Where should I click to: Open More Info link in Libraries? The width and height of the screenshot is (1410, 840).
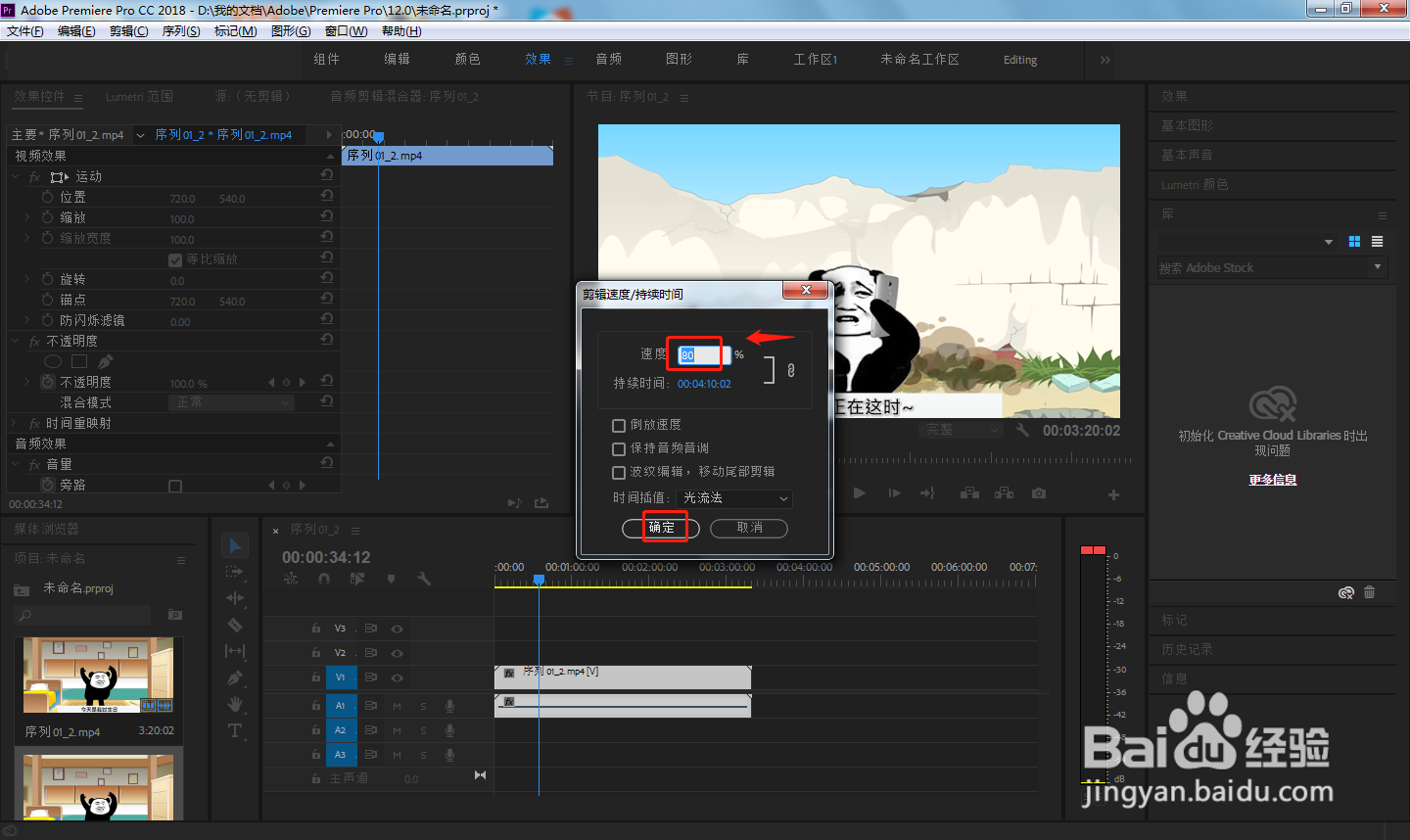[1273, 480]
